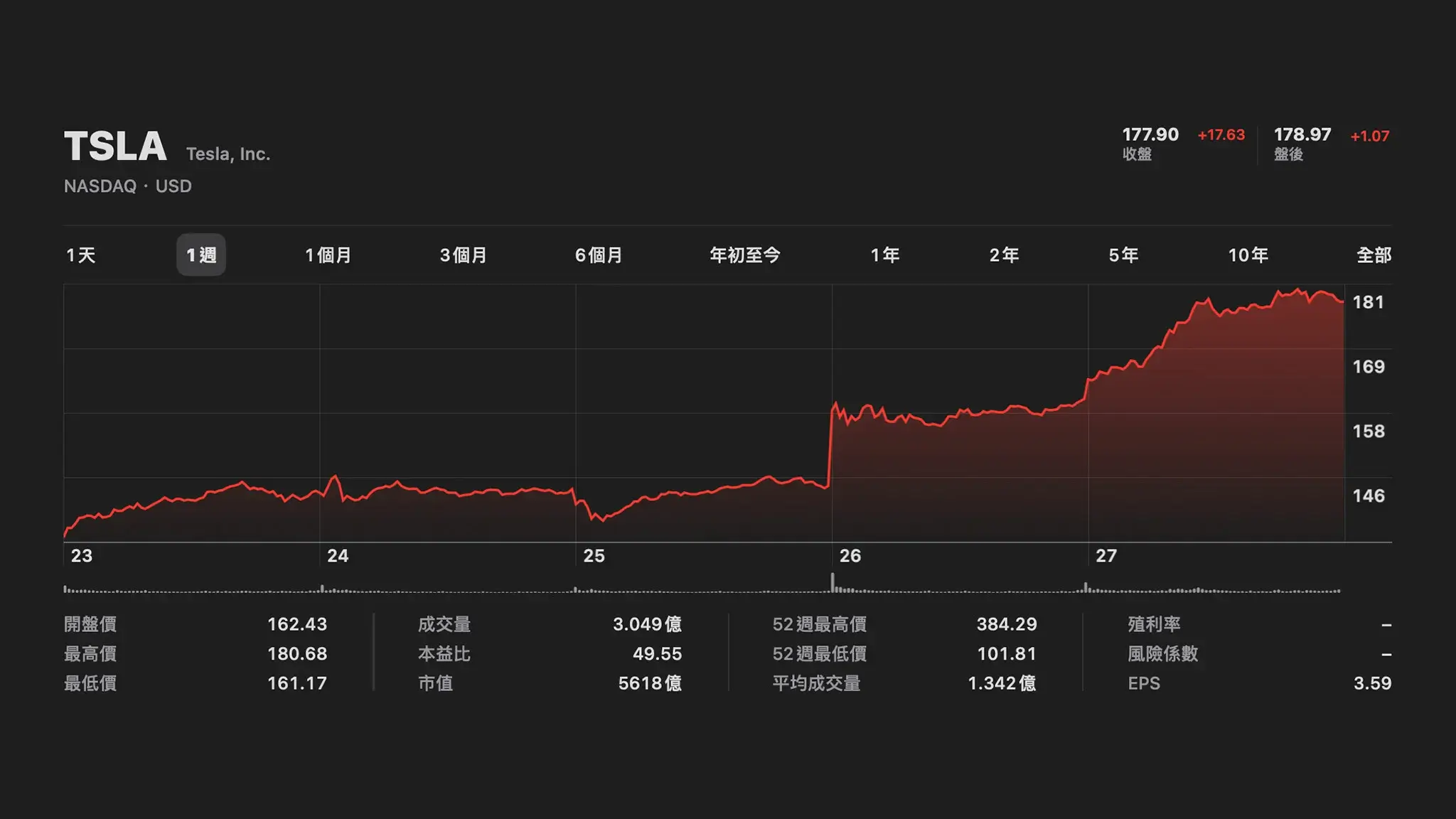
Task: Click the 158 price axis label
Action: tap(1369, 432)
